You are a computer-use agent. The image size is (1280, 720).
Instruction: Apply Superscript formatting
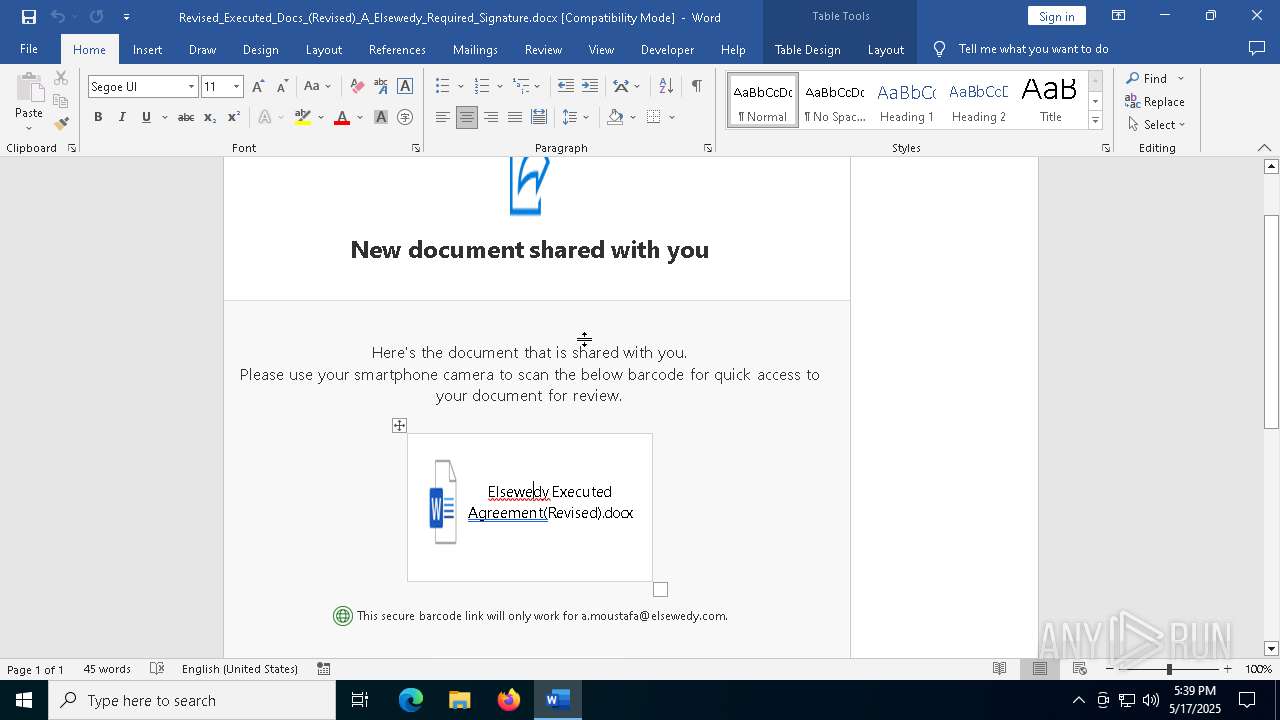tap(234, 117)
